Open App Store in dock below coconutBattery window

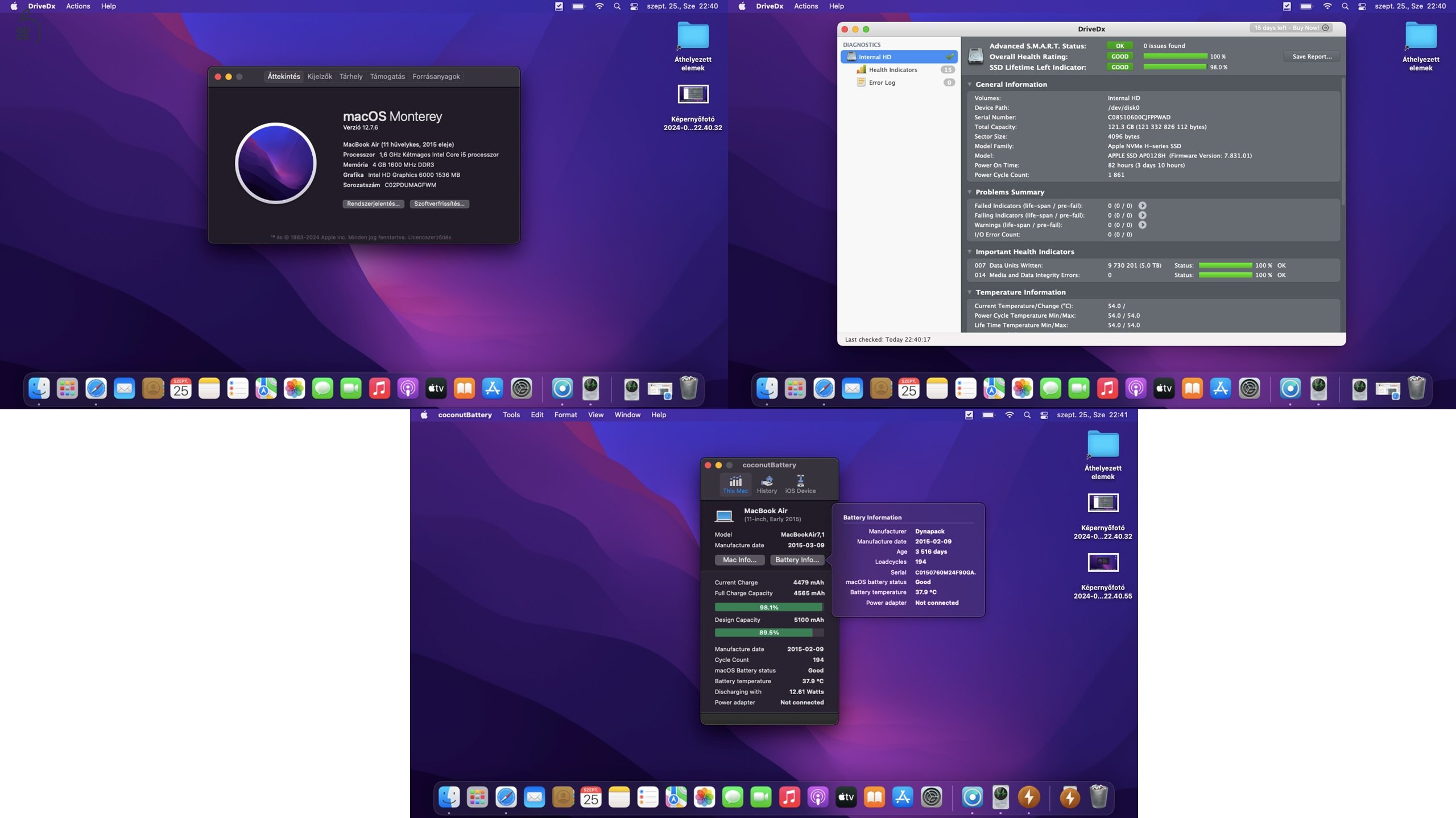pos(903,798)
